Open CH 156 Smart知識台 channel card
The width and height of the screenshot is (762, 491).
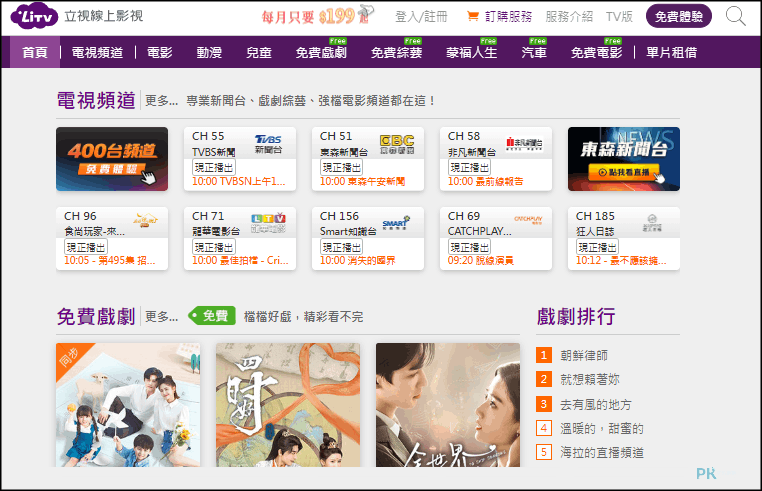(367, 238)
